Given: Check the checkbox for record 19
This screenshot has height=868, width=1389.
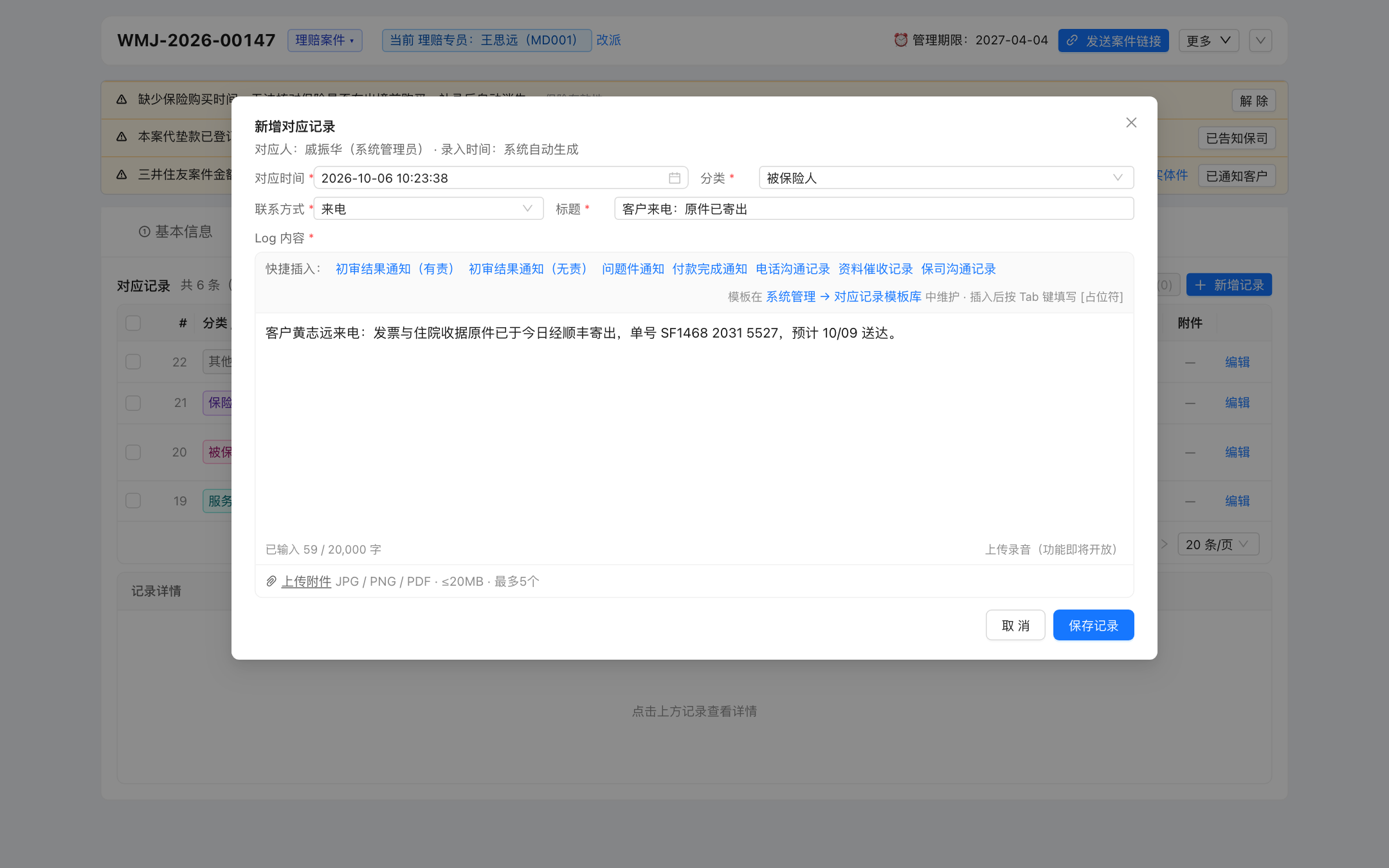Looking at the screenshot, I should click(133, 500).
